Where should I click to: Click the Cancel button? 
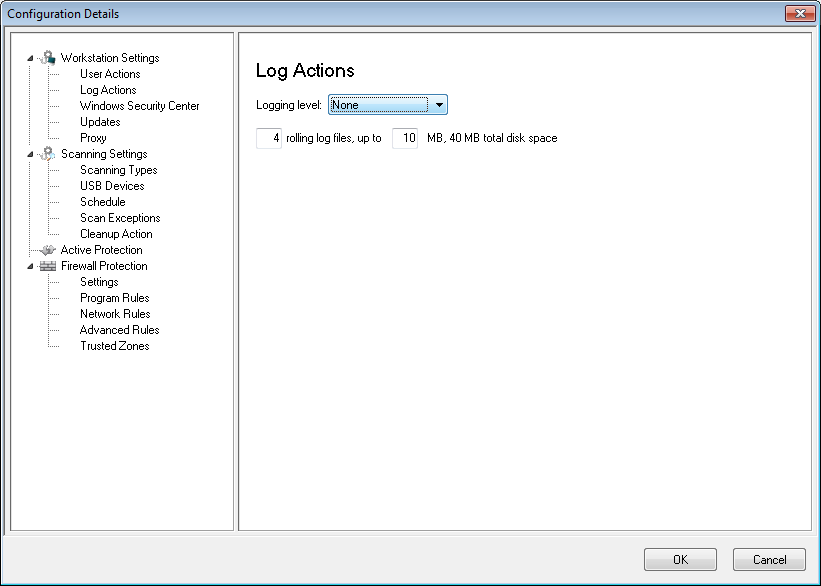[769, 560]
